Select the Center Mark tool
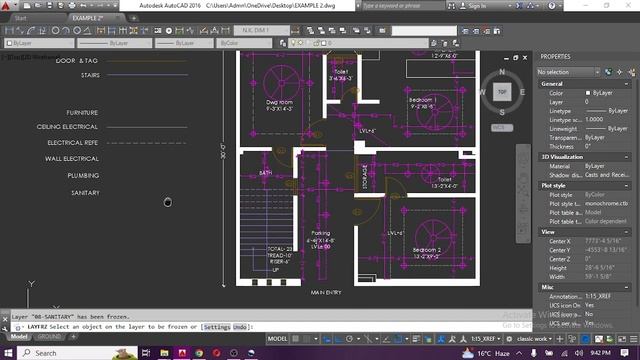 click(169, 31)
